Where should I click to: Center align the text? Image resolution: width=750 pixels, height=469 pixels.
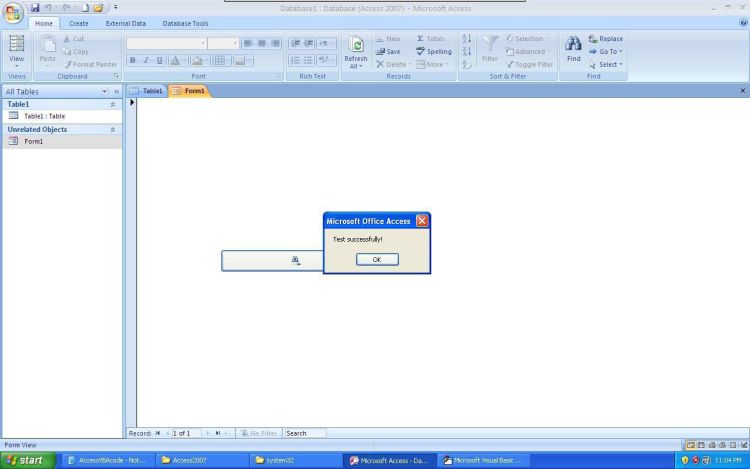pyautogui.click(x=262, y=44)
